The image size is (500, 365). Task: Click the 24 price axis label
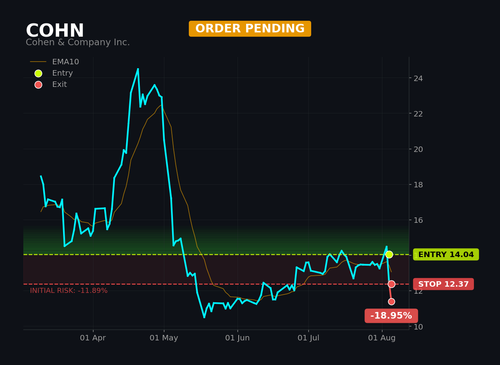(418, 78)
